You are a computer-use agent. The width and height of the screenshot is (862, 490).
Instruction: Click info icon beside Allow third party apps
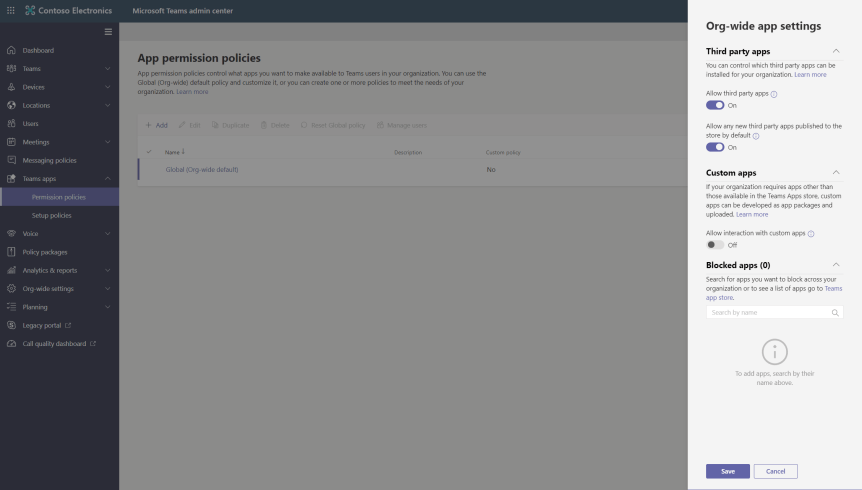point(774,93)
